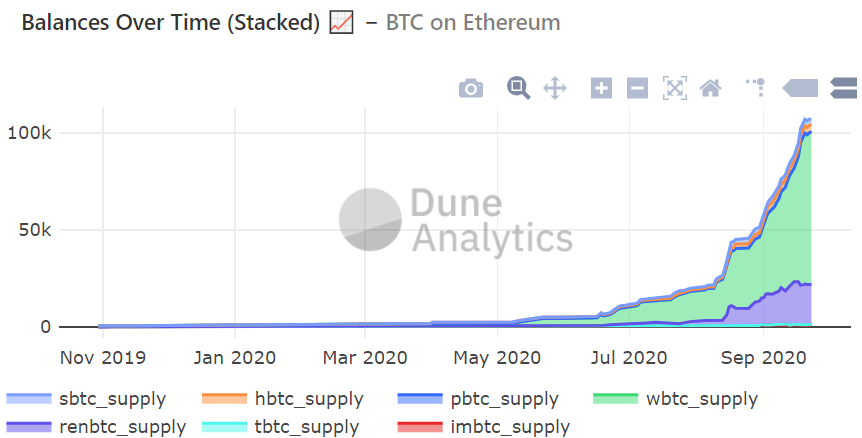Click the Zoom out minus icon
862x438 pixels.
tap(637, 88)
